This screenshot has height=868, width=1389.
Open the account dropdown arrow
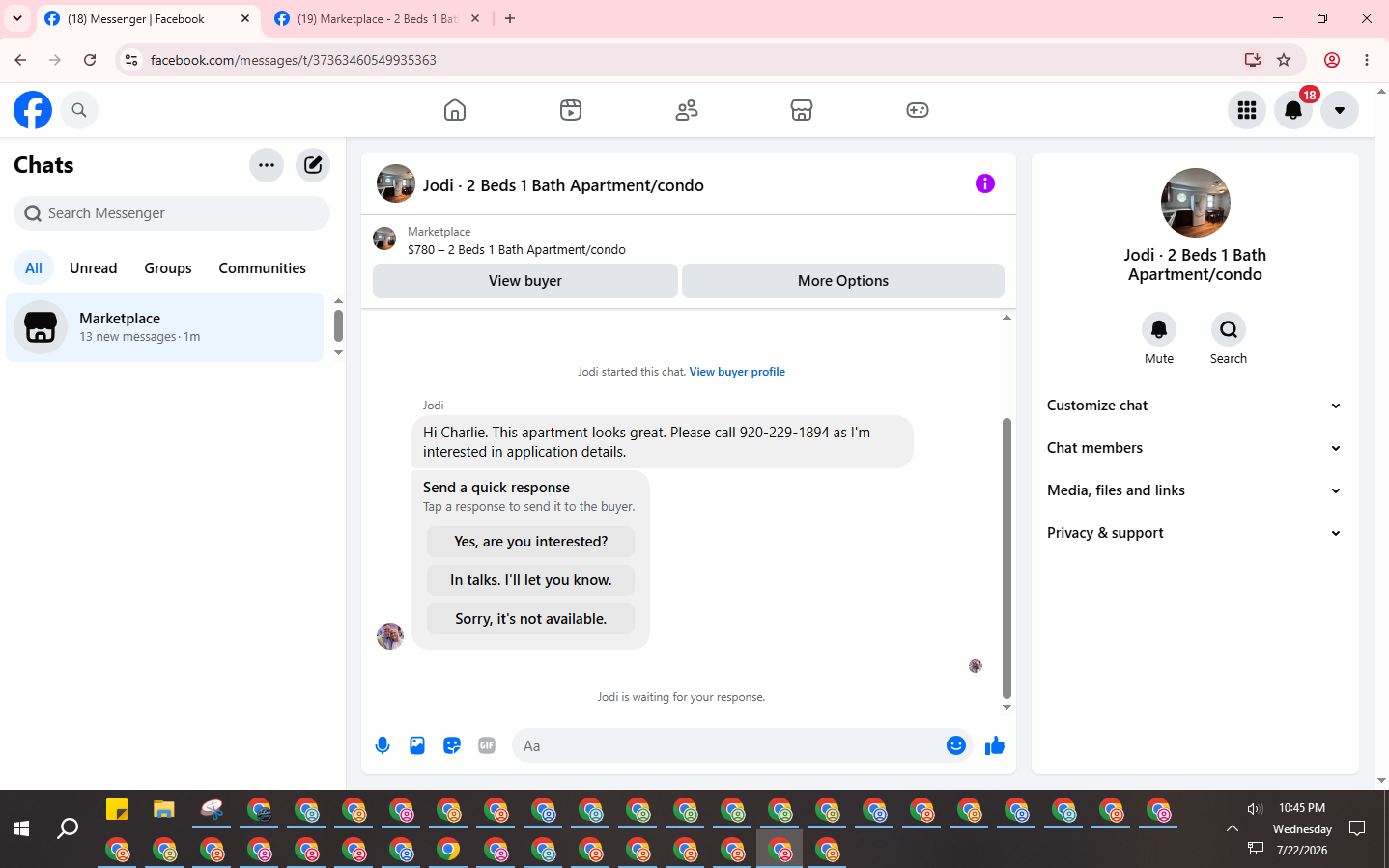1340,110
